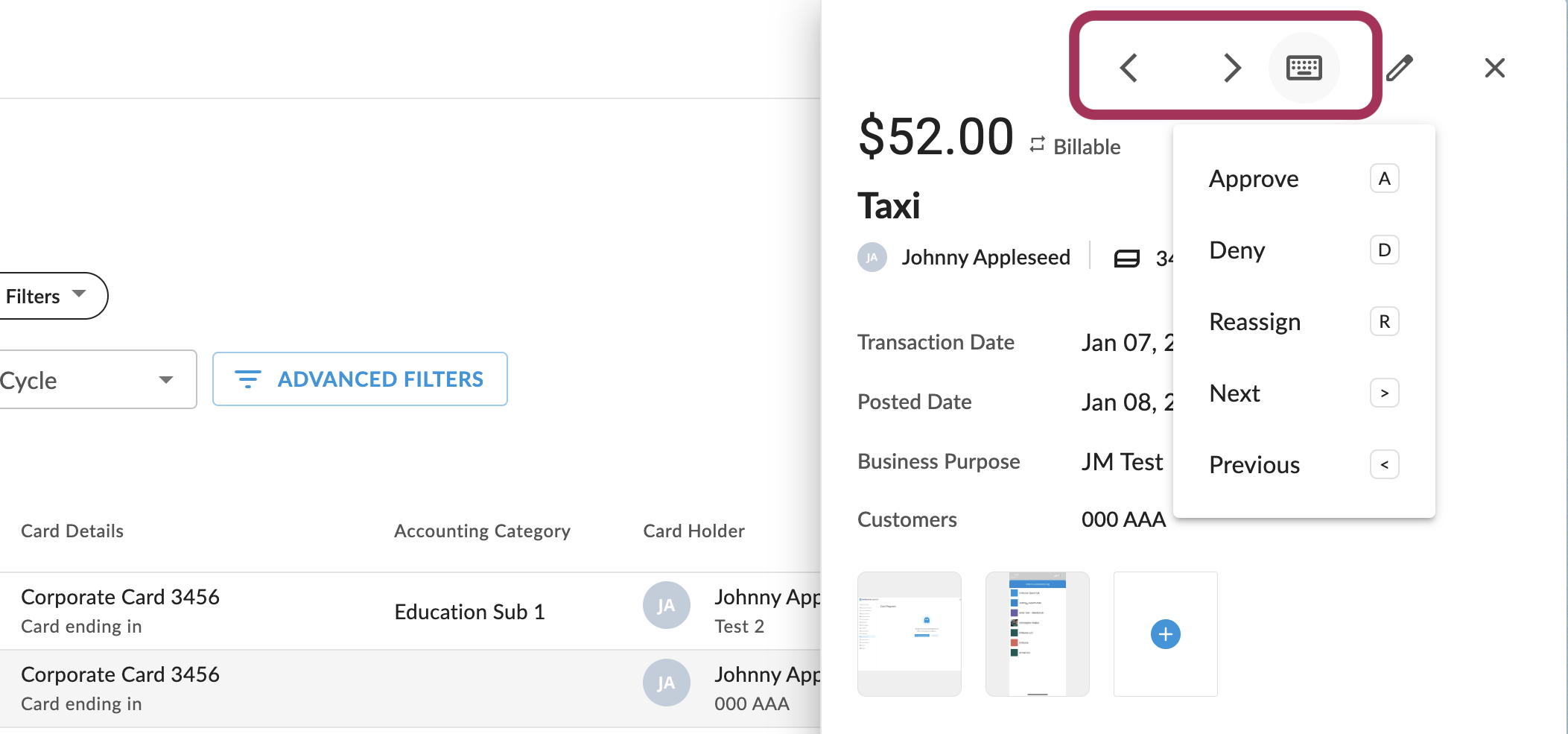Viewport: 1568px width, 734px height.
Task: Add a receipt with the plus icon
Action: click(1166, 634)
